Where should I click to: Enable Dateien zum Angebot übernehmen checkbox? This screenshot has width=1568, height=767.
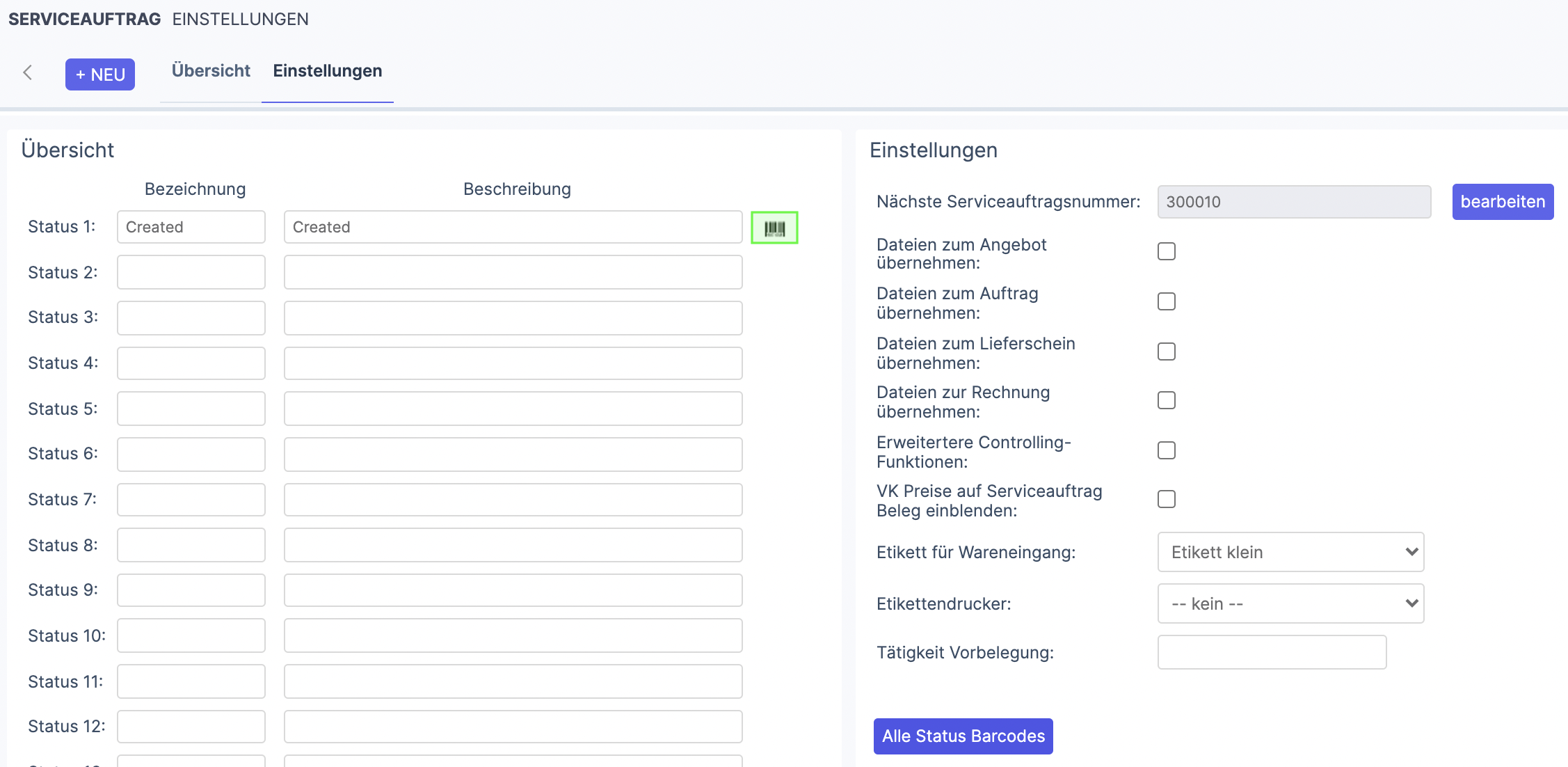tap(1167, 251)
